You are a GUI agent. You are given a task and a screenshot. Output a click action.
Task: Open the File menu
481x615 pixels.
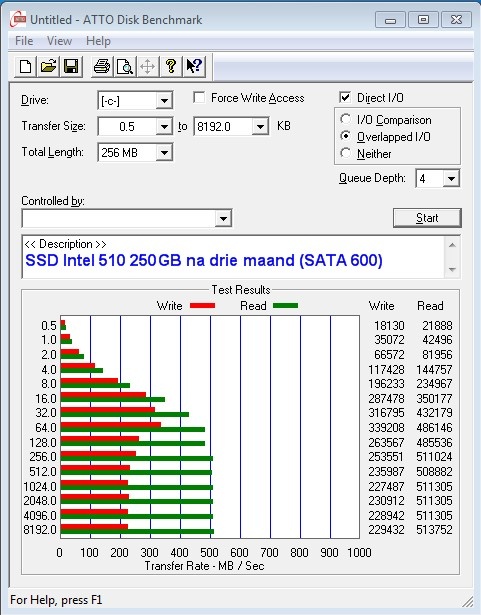24,41
